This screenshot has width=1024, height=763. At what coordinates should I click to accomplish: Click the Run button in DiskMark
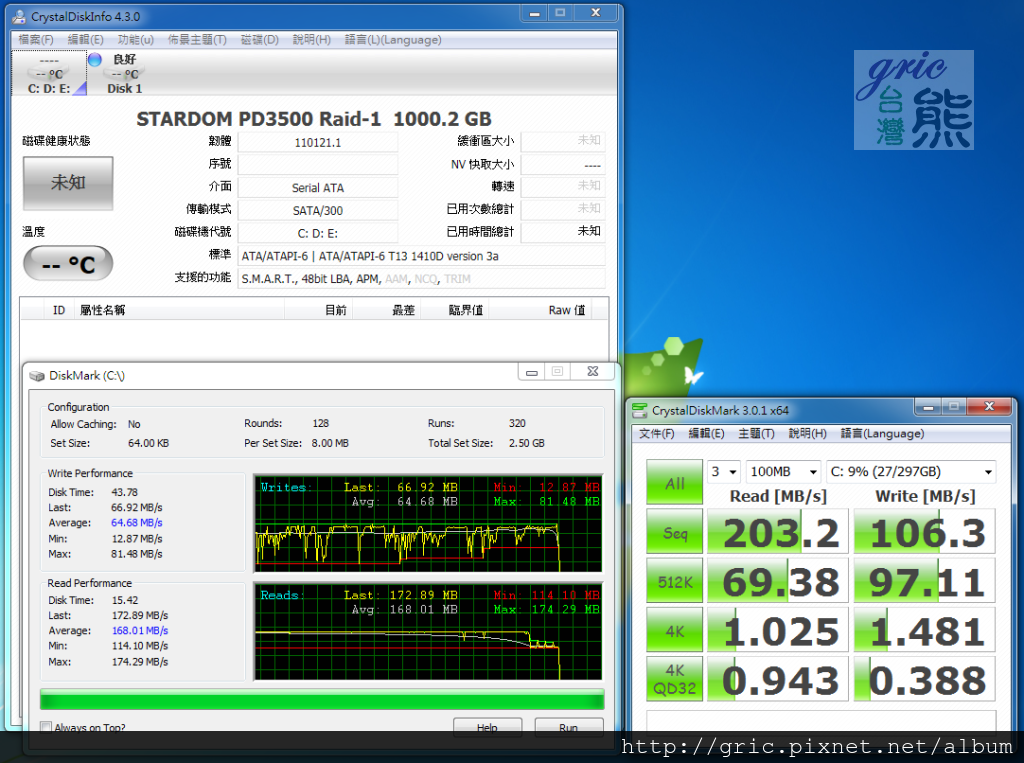tap(568, 727)
